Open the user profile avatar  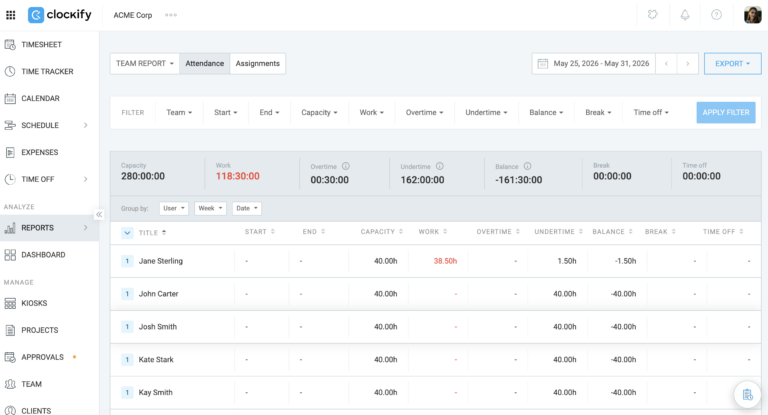coord(752,15)
